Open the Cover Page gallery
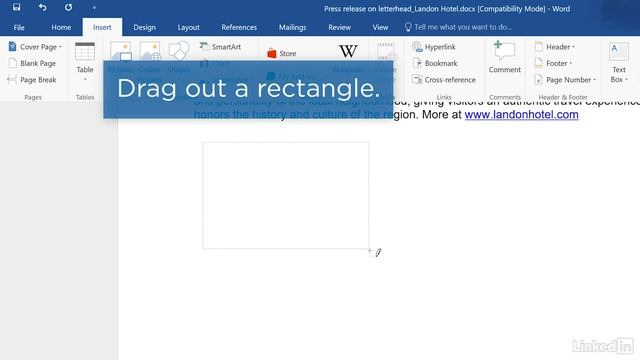The width and height of the screenshot is (640, 360). tap(36, 47)
